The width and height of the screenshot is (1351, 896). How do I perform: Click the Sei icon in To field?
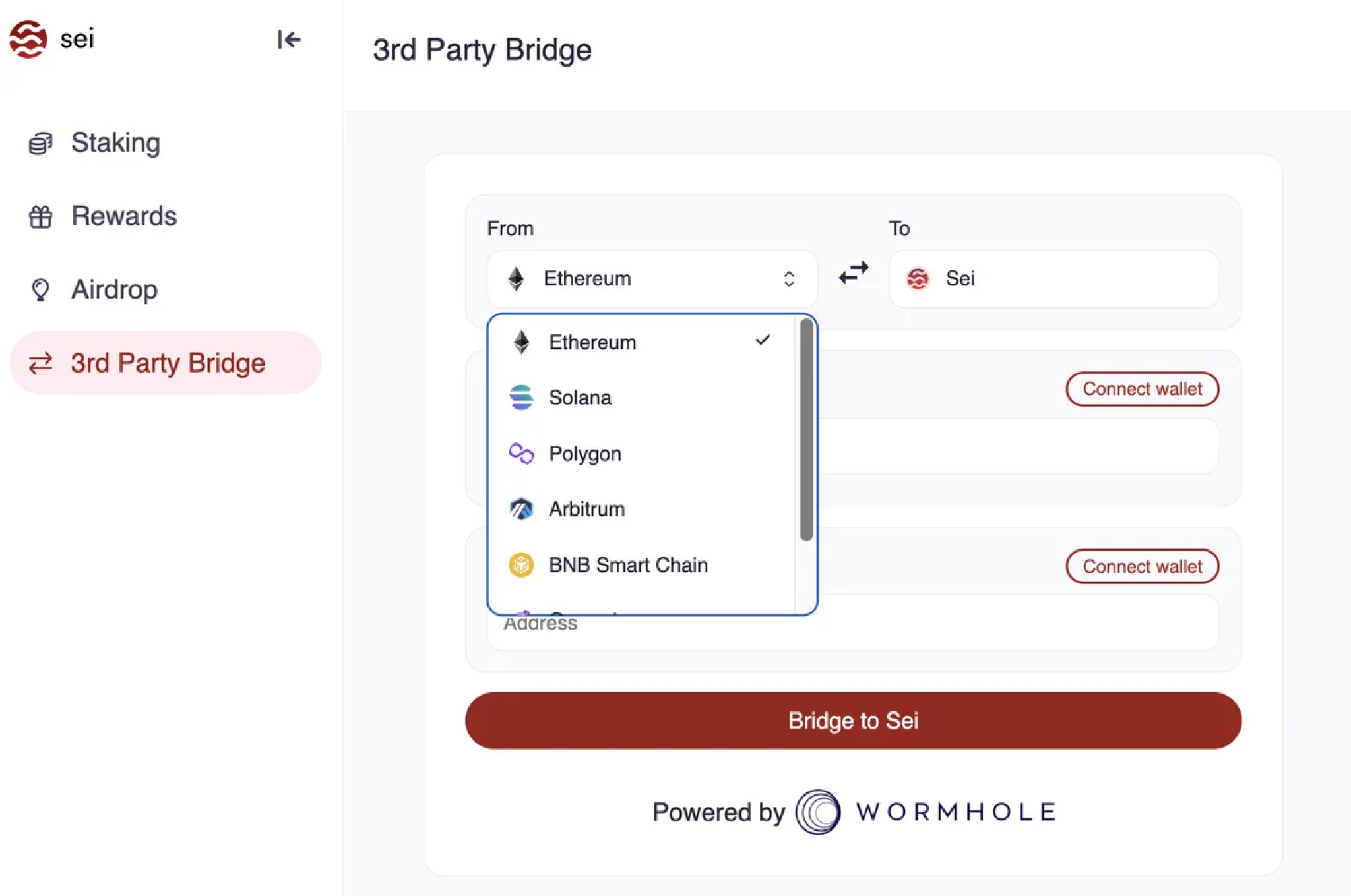[x=918, y=278]
